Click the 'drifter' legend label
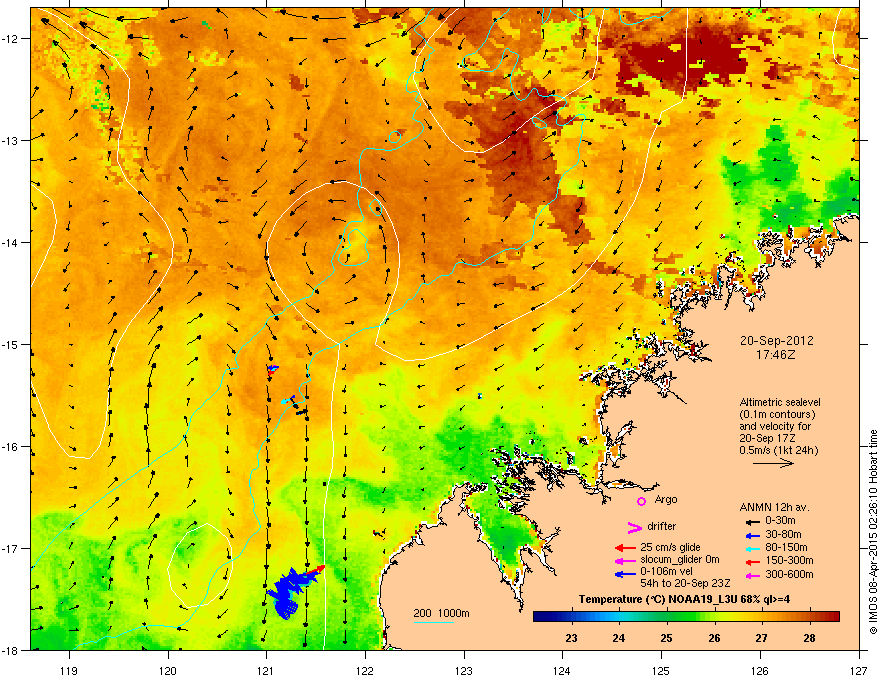Image resolution: width=880 pixels, height=680 pixels. pos(661,526)
